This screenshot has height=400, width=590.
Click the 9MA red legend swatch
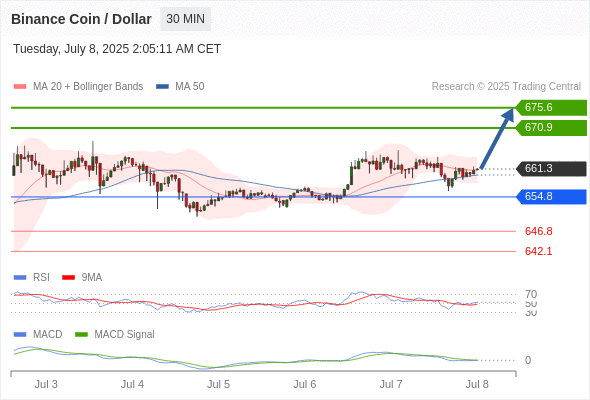(x=68, y=278)
